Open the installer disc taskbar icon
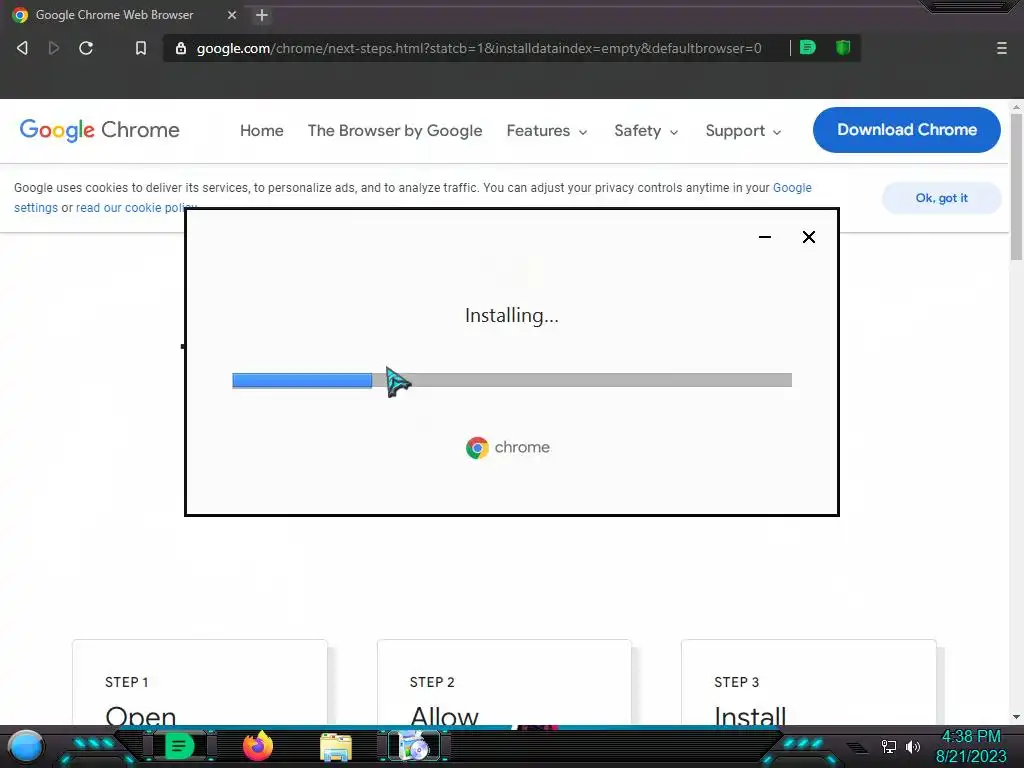The height and width of the screenshot is (768, 1024). [414, 746]
